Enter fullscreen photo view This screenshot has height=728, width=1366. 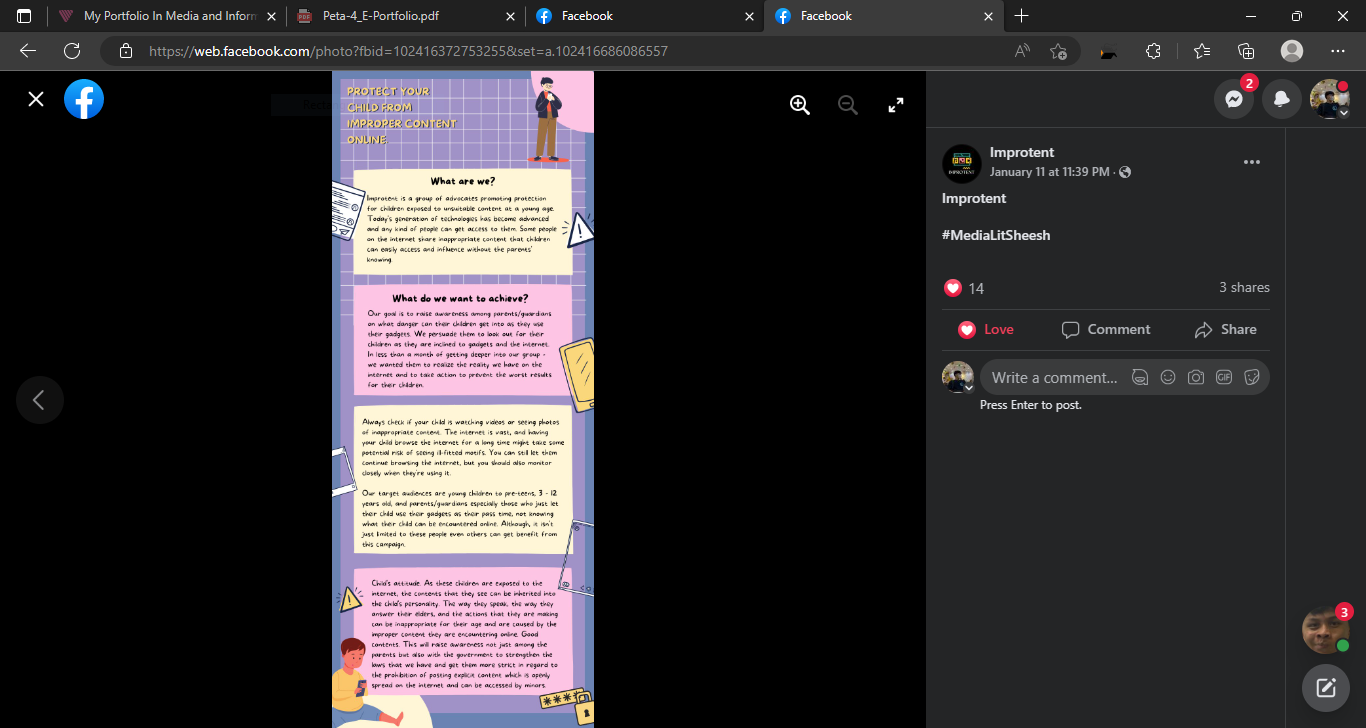click(x=896, y=105)
